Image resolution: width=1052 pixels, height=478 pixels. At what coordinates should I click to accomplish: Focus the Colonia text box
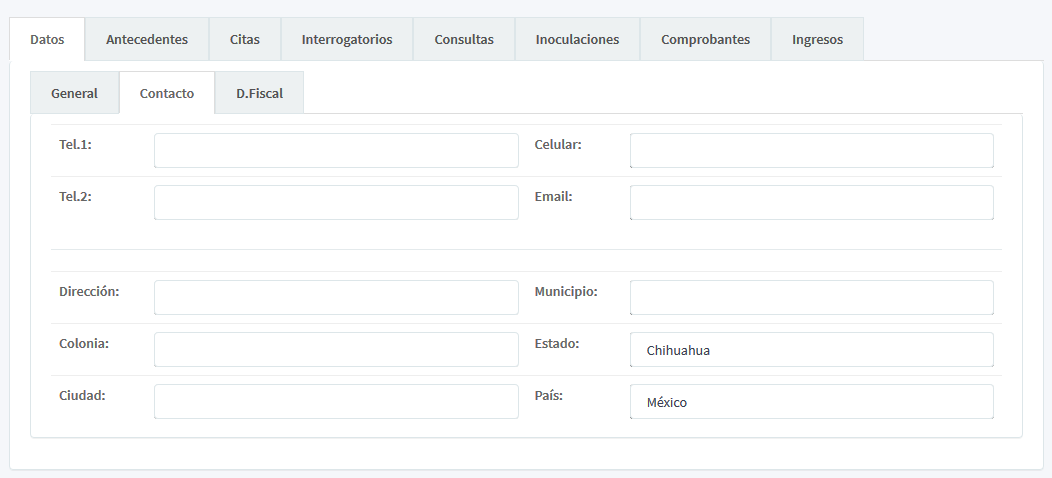(336, 350)
